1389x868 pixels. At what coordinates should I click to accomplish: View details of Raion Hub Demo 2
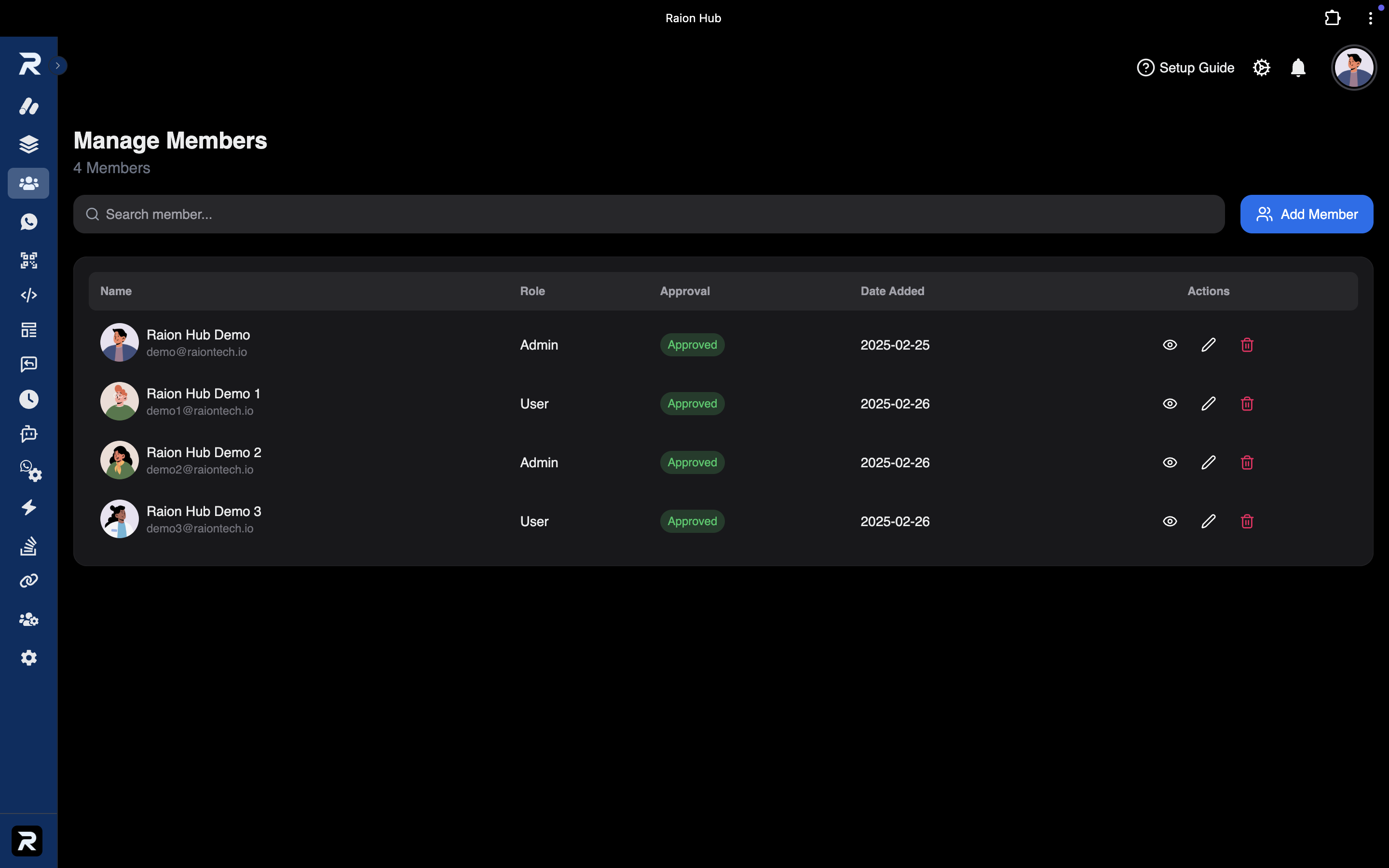click(x=1170, y=463)
